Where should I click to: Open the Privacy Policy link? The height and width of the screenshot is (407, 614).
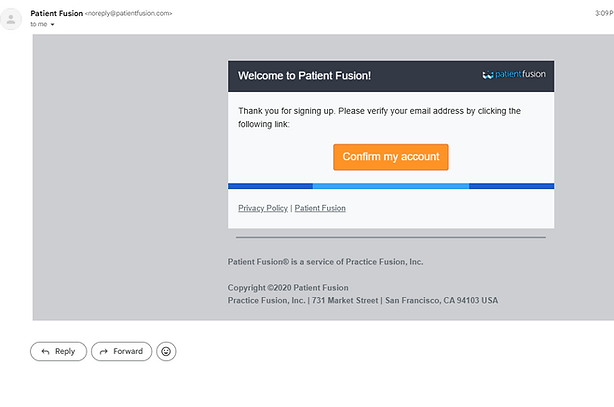(x=263, y=208)
